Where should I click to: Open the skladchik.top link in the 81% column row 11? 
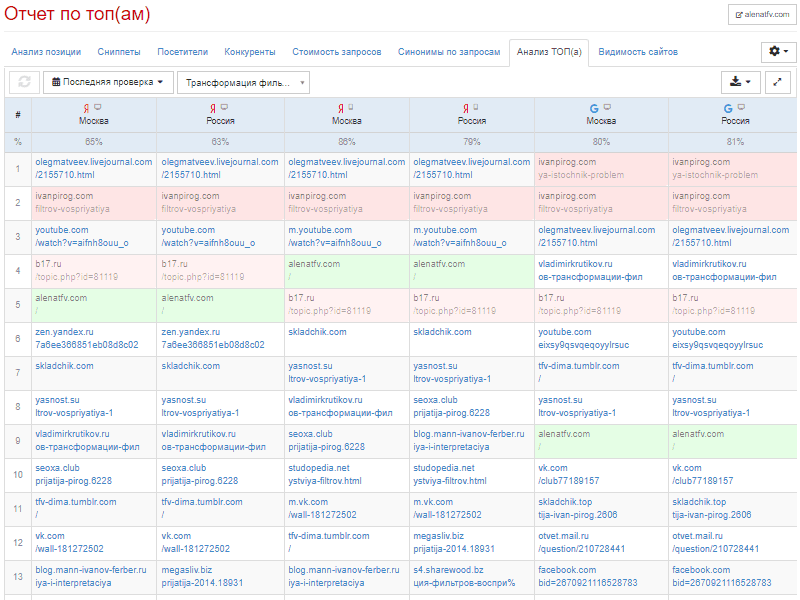point(712,509)
